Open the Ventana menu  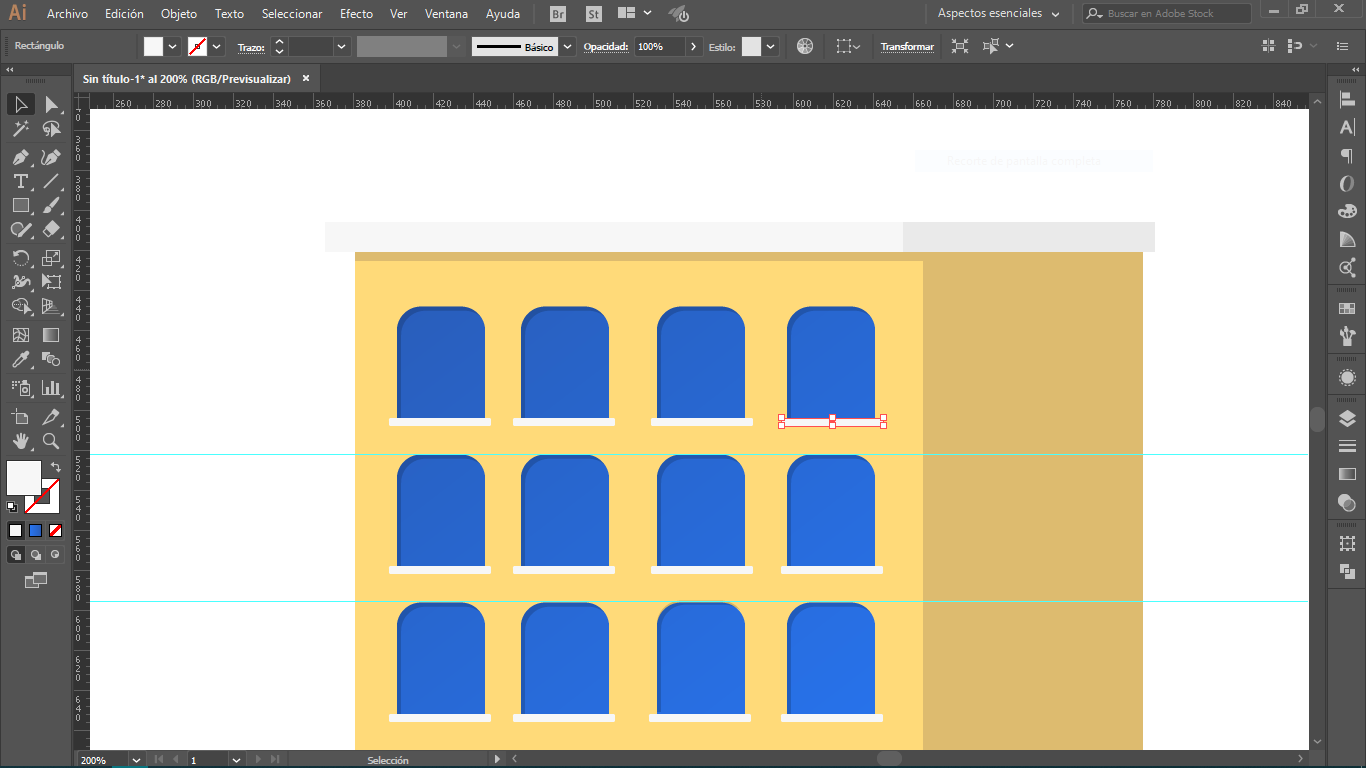tap(446, 14)
